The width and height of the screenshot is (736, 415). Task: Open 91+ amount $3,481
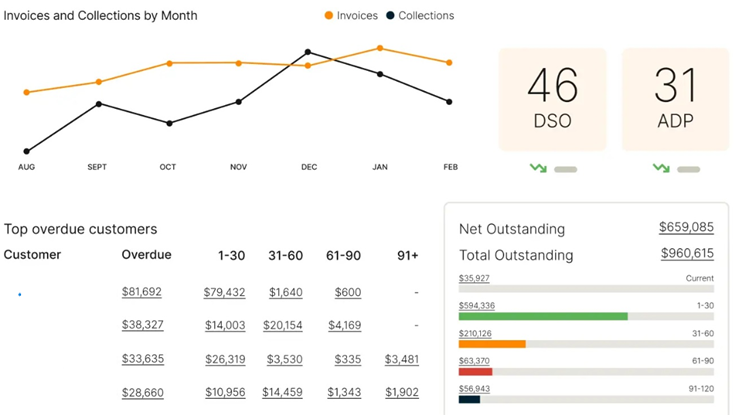[402, 360]
